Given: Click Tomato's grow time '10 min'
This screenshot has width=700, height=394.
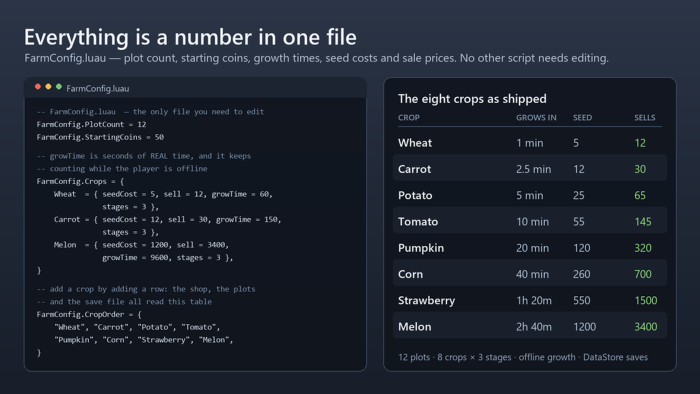Looking at the screenshot, I should (532, 222).
